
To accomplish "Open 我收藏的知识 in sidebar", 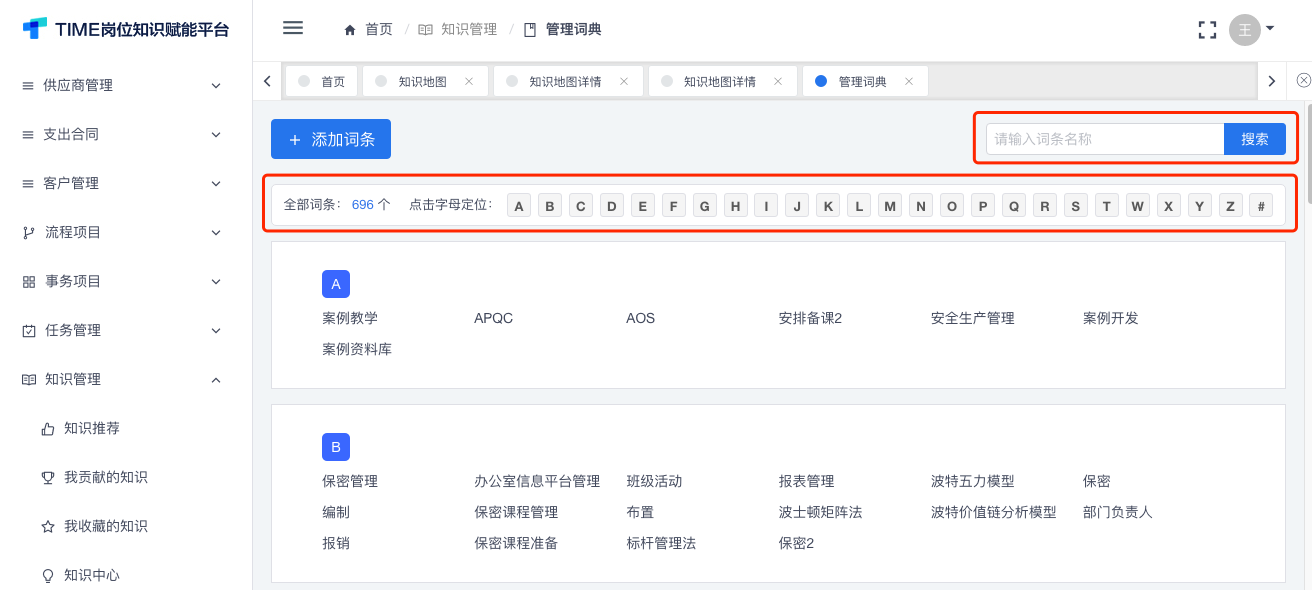I will click(x=106, y=526).
